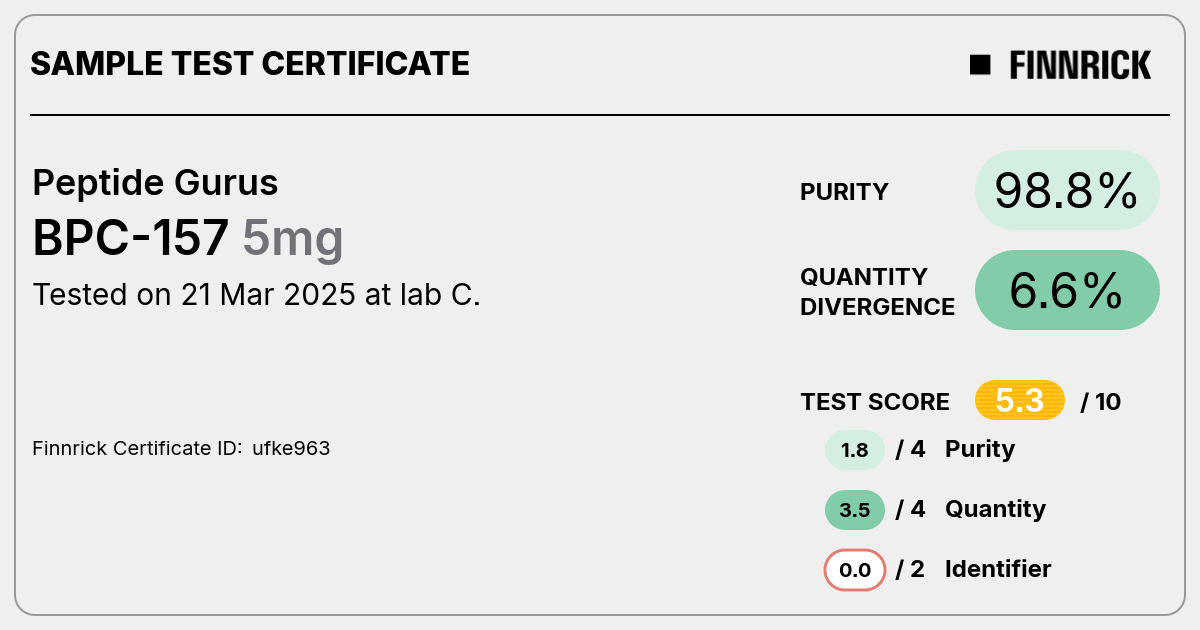Click the Sample Test Certificate heading

250,64
